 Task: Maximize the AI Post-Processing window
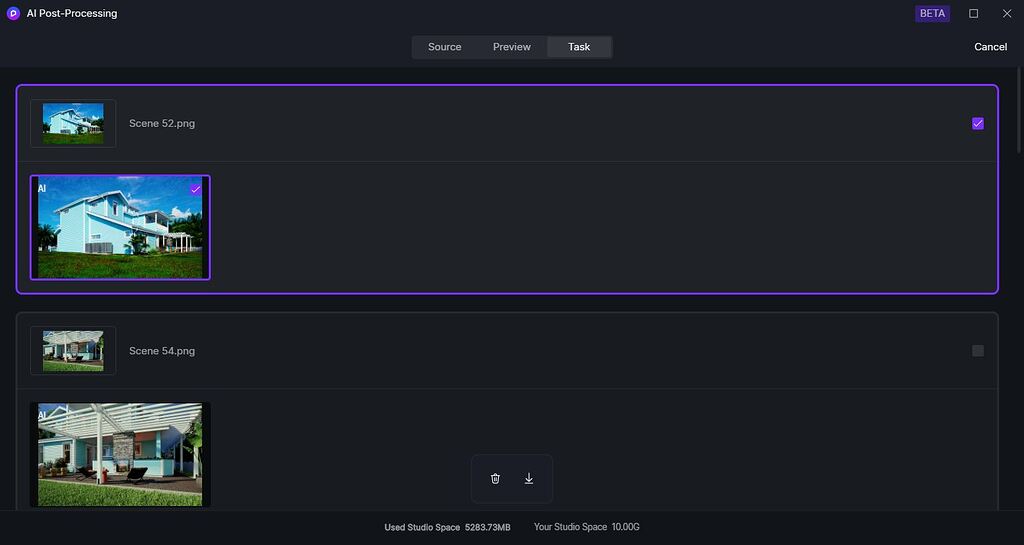coord(973,14)
